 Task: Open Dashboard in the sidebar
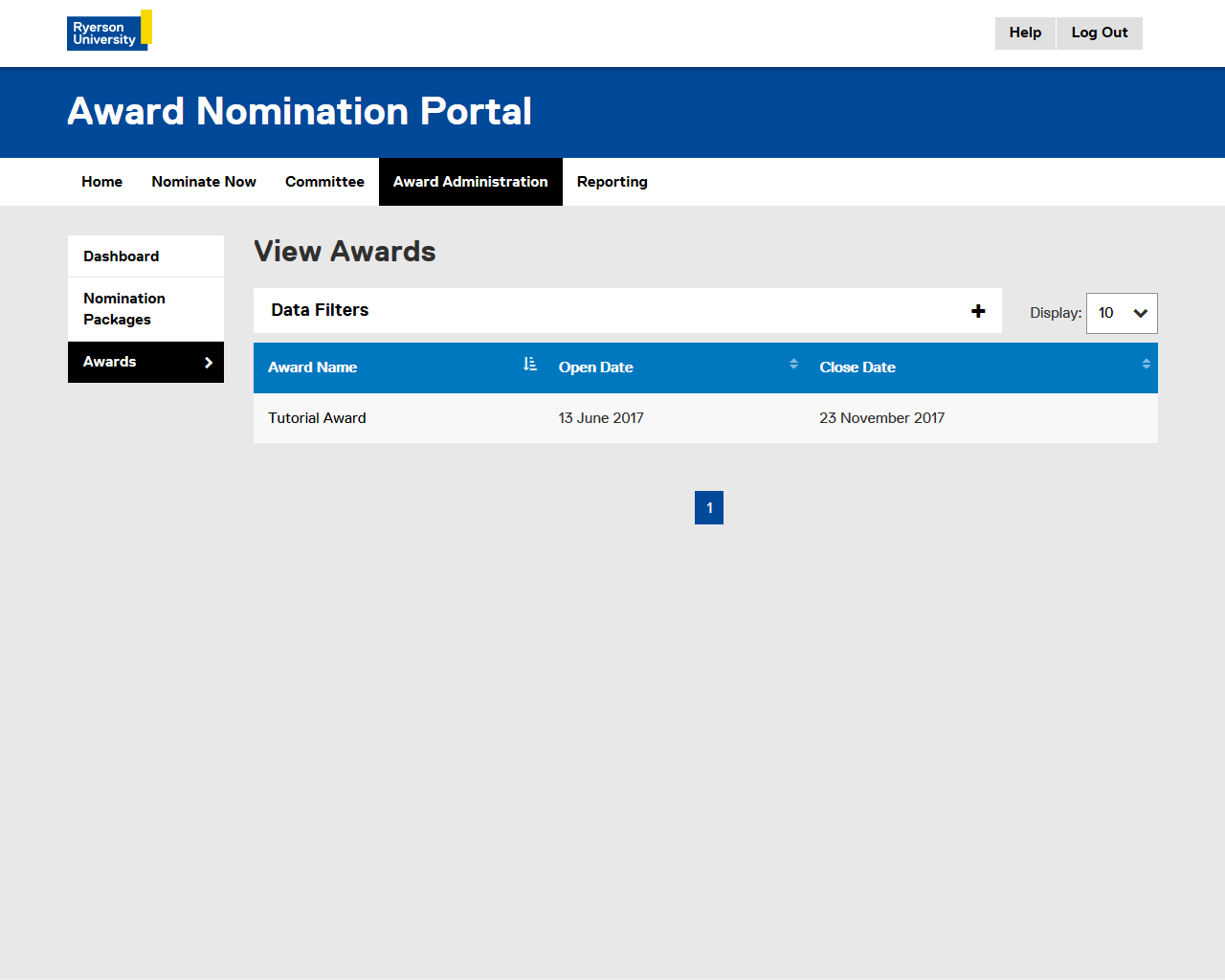pos(122,256)
